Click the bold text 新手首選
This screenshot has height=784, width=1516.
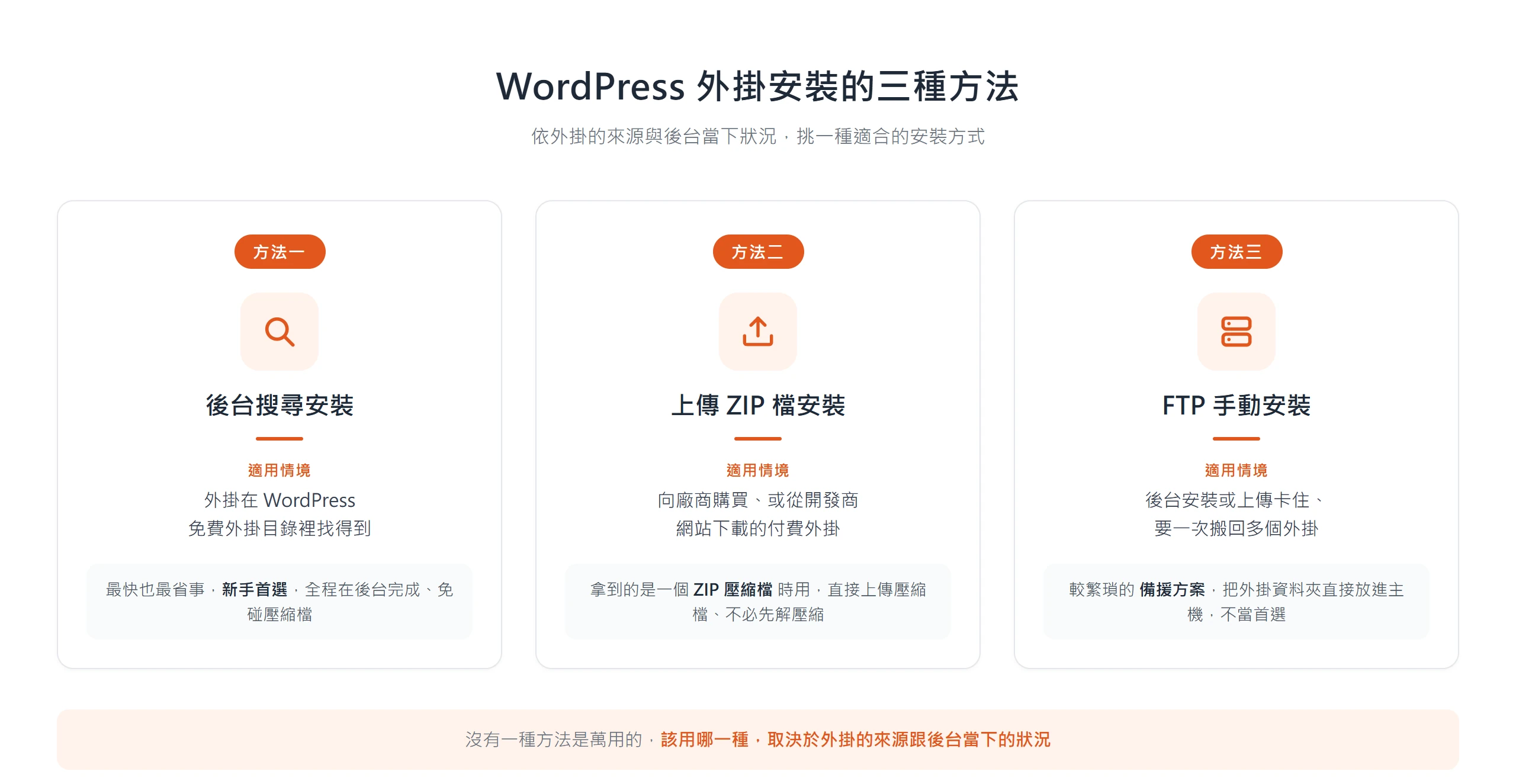[255, 589]
